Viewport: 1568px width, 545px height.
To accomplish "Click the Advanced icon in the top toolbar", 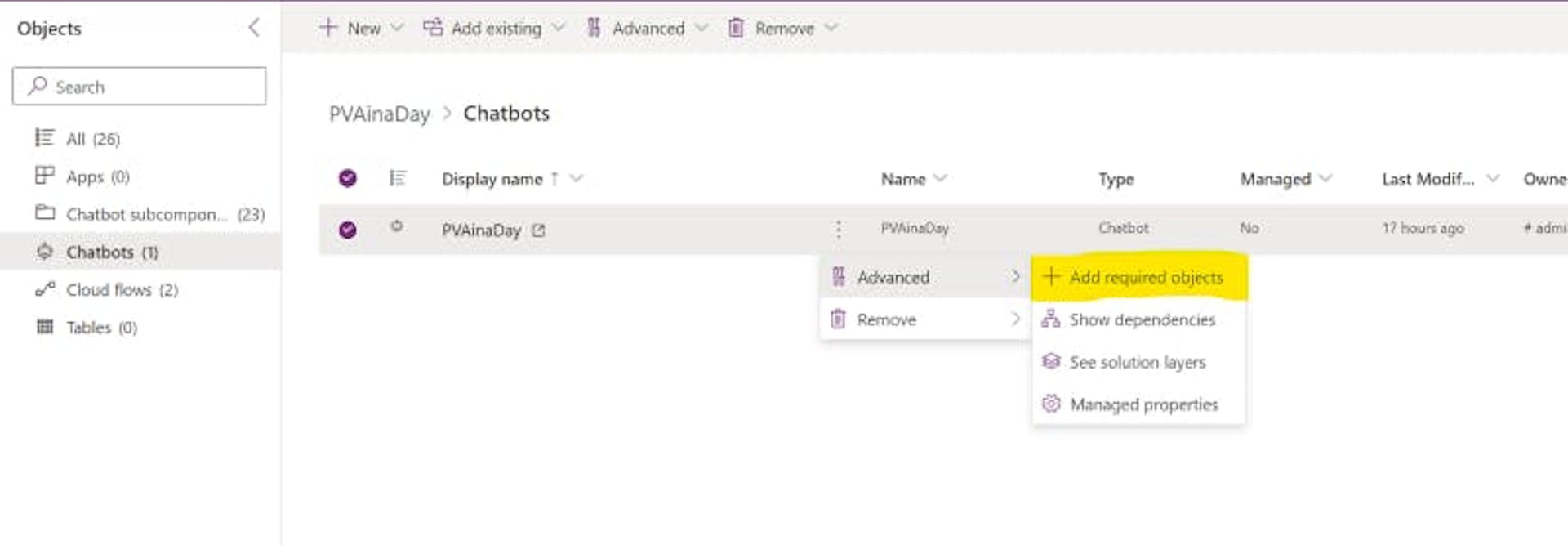I will pos(594,28).
